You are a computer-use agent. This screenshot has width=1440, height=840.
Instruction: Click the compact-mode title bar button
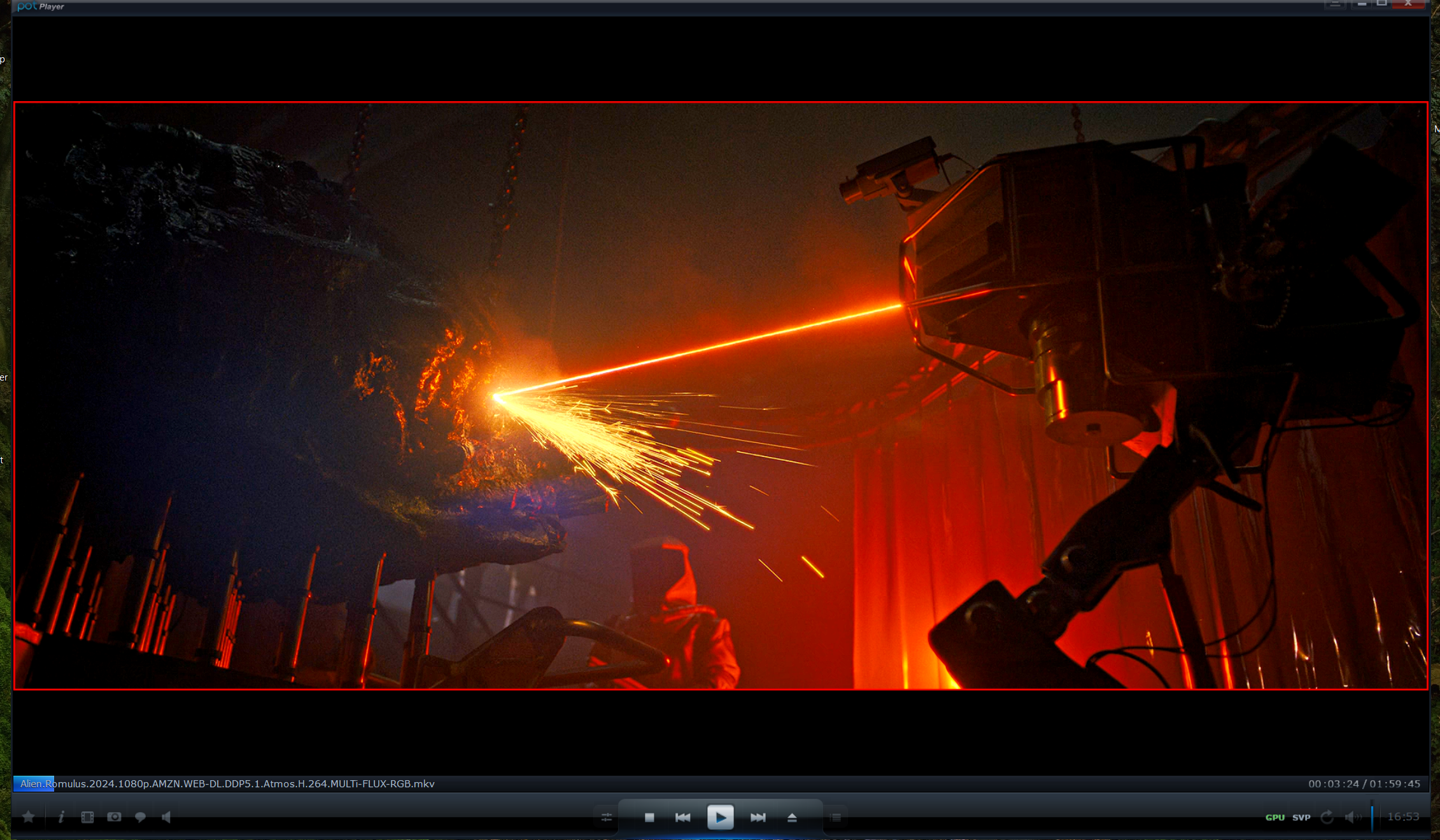pos(1335,4)
